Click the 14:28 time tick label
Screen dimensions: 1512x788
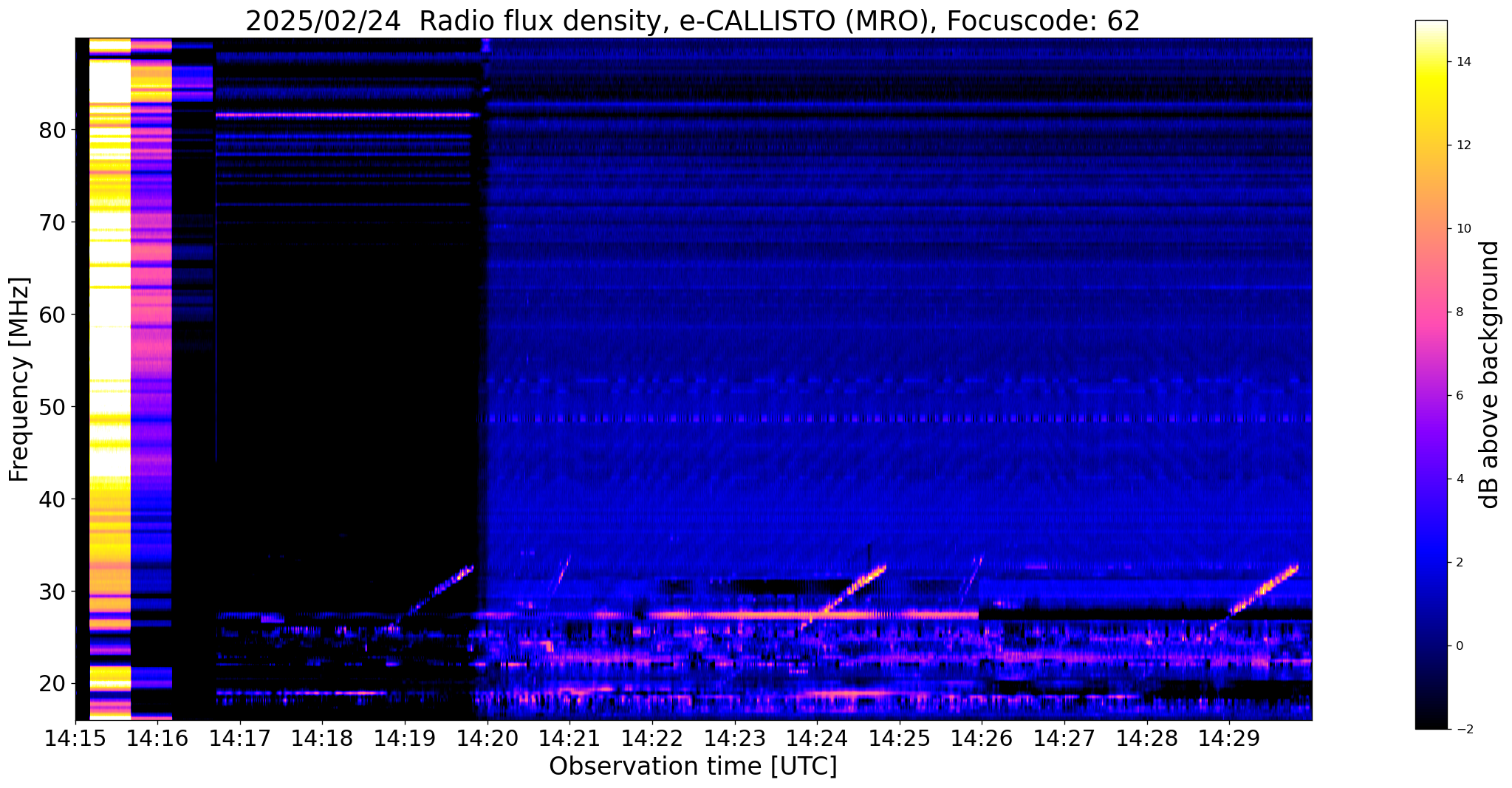[1146, 737]
